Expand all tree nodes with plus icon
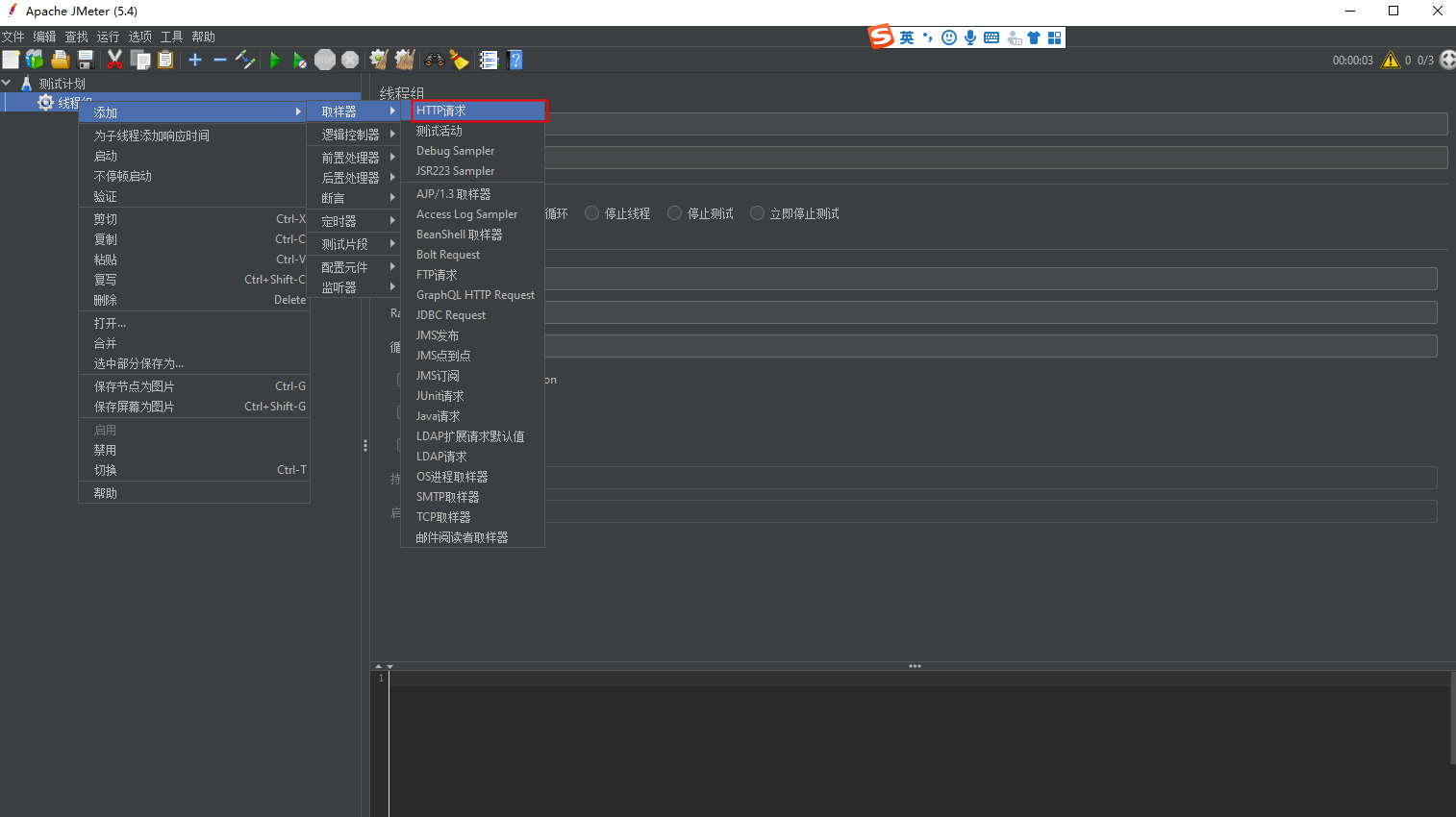Image resolution: width=1456 pixels, height=817 pixels. [195, 60]
